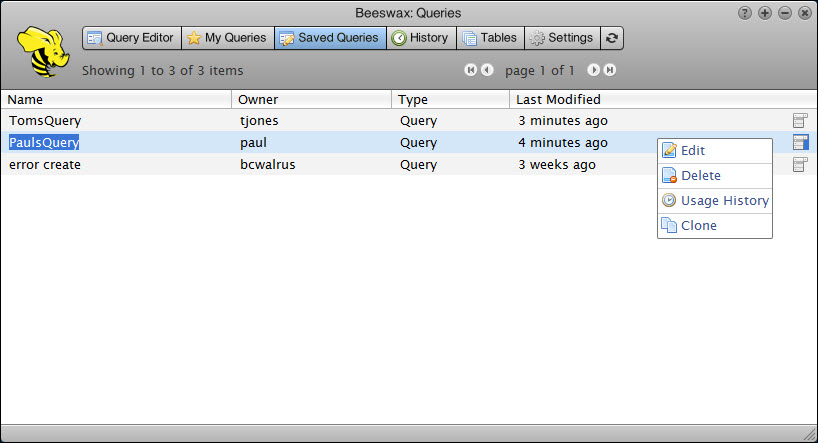The image size is (818, 443).
Task: Open action menu icon for TomsQuery row
Action: click(x=799, y=121)
